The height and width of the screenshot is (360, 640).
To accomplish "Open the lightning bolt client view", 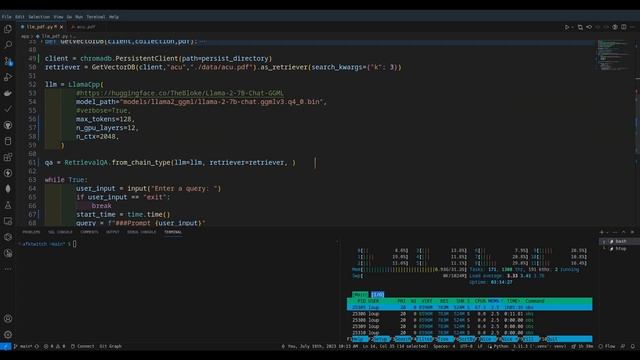I will tap(8, 173).
